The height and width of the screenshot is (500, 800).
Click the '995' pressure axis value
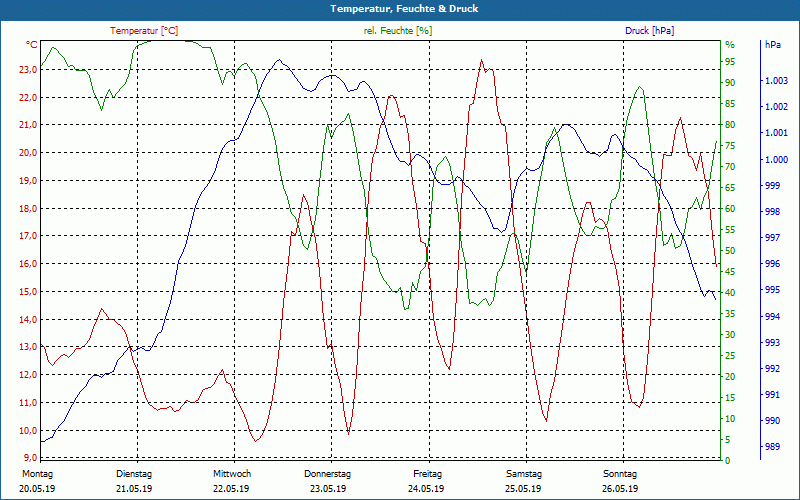[773, 290]
